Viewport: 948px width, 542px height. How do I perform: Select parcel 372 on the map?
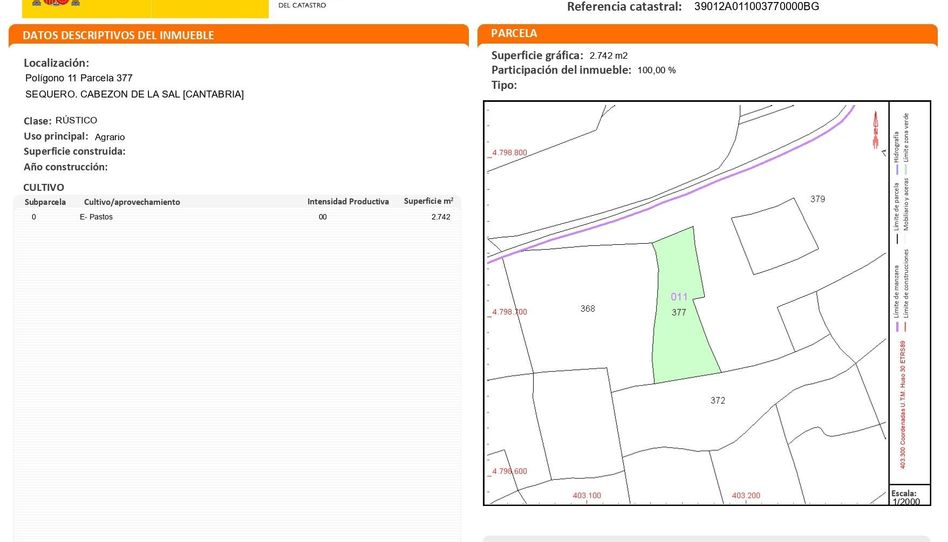(x=717, y=401)
